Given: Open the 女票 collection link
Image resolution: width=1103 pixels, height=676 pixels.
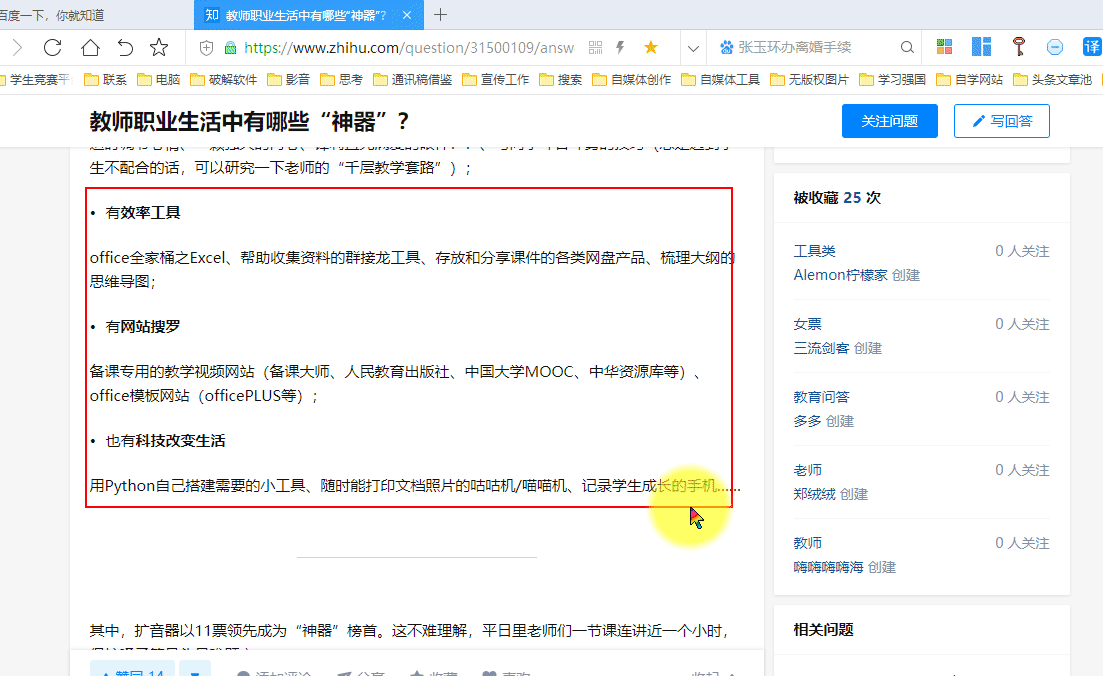Looking at the screenshot, I should point(808,324).
